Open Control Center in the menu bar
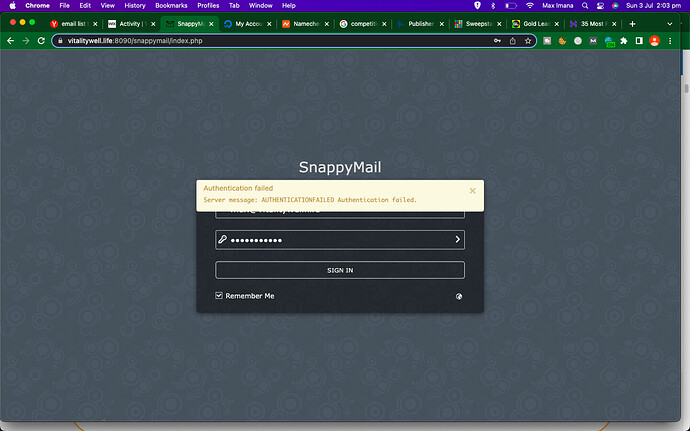 (x=600, y=5)
